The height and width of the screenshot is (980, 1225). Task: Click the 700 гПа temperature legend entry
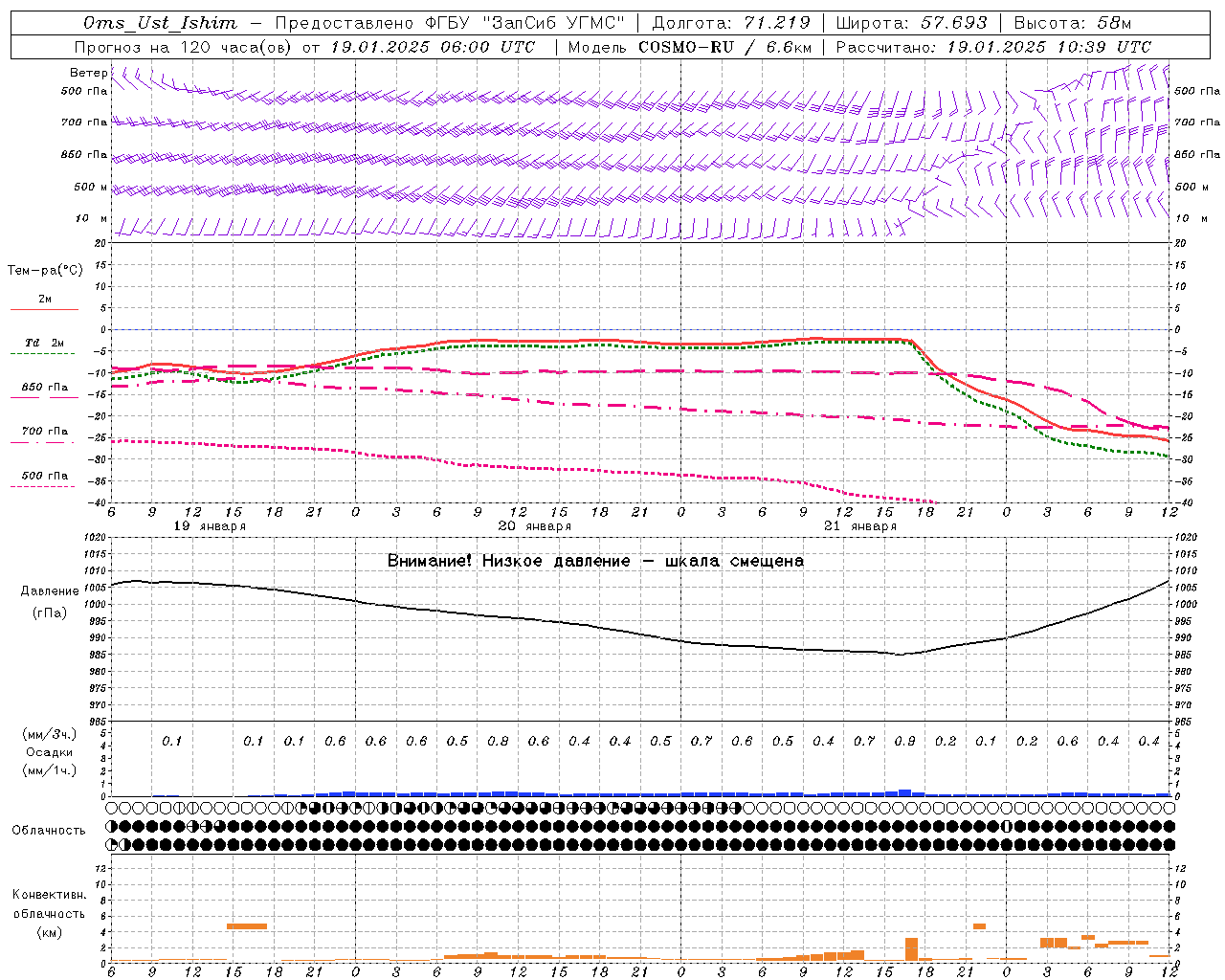click(x=44, y=432)
